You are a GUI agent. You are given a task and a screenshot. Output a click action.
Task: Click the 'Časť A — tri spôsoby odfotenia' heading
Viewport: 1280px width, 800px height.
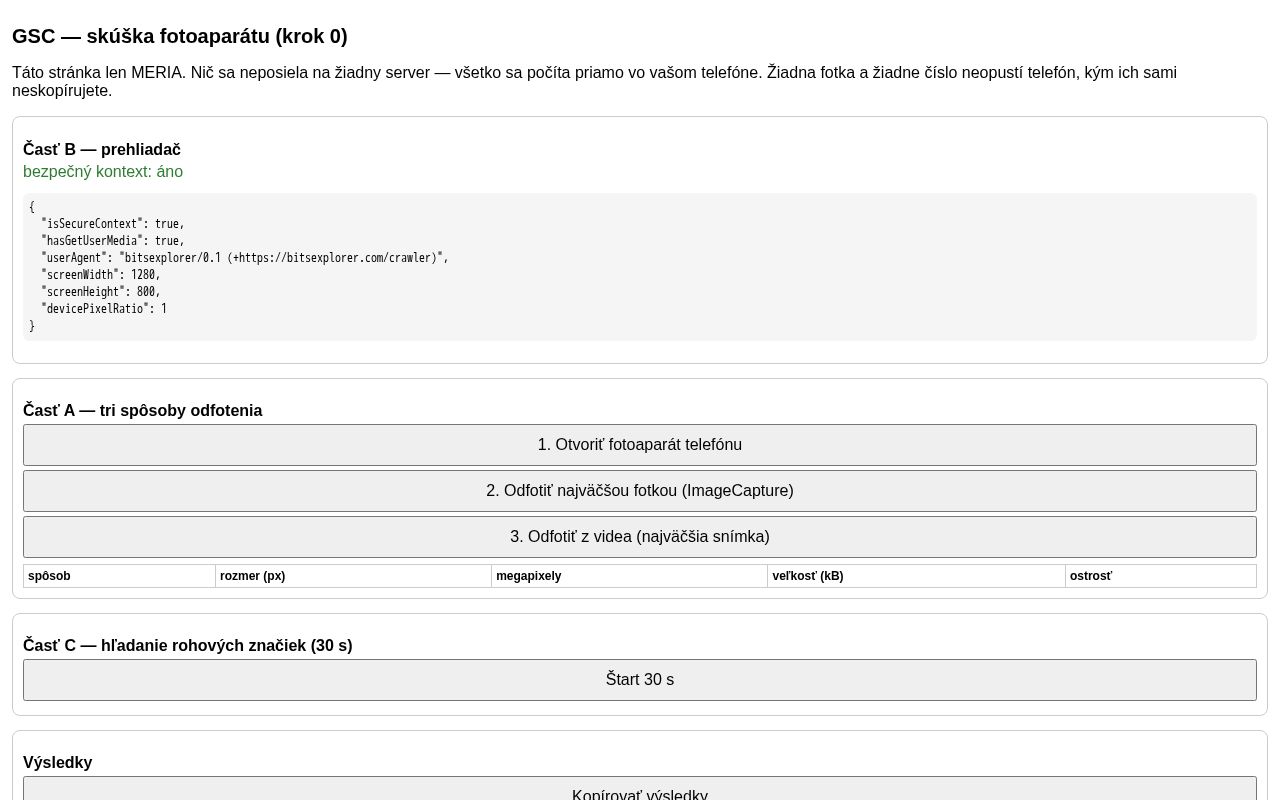143,411
